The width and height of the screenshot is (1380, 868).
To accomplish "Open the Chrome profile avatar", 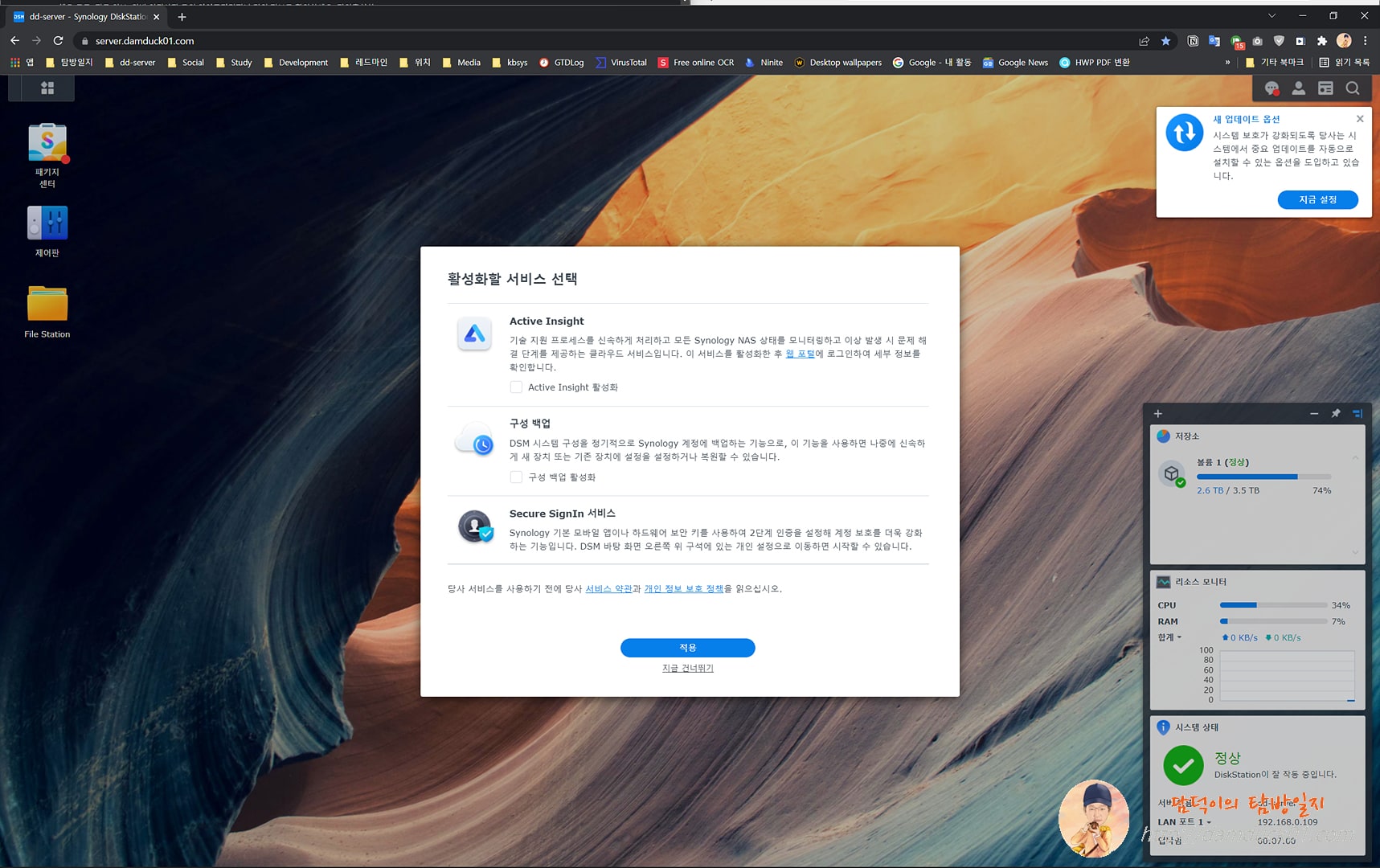I will [x=1344, y=41].
